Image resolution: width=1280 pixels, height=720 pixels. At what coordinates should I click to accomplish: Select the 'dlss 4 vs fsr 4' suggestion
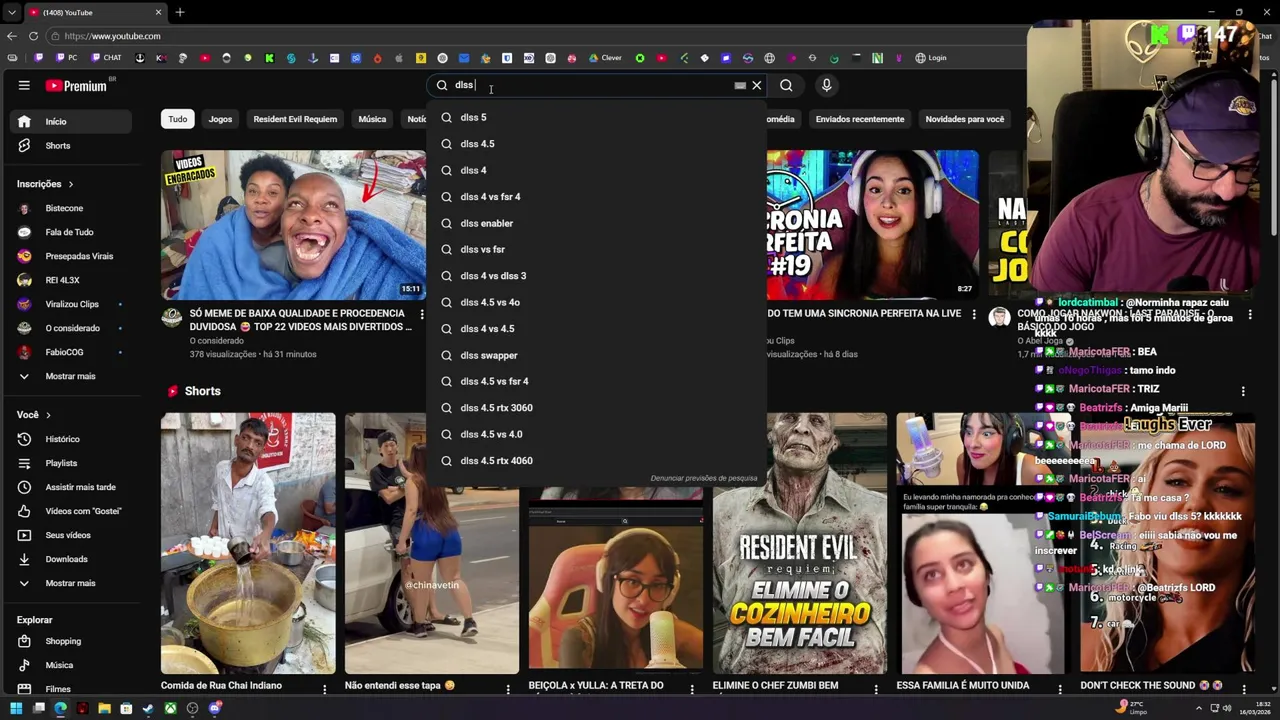tap(596, 197)
